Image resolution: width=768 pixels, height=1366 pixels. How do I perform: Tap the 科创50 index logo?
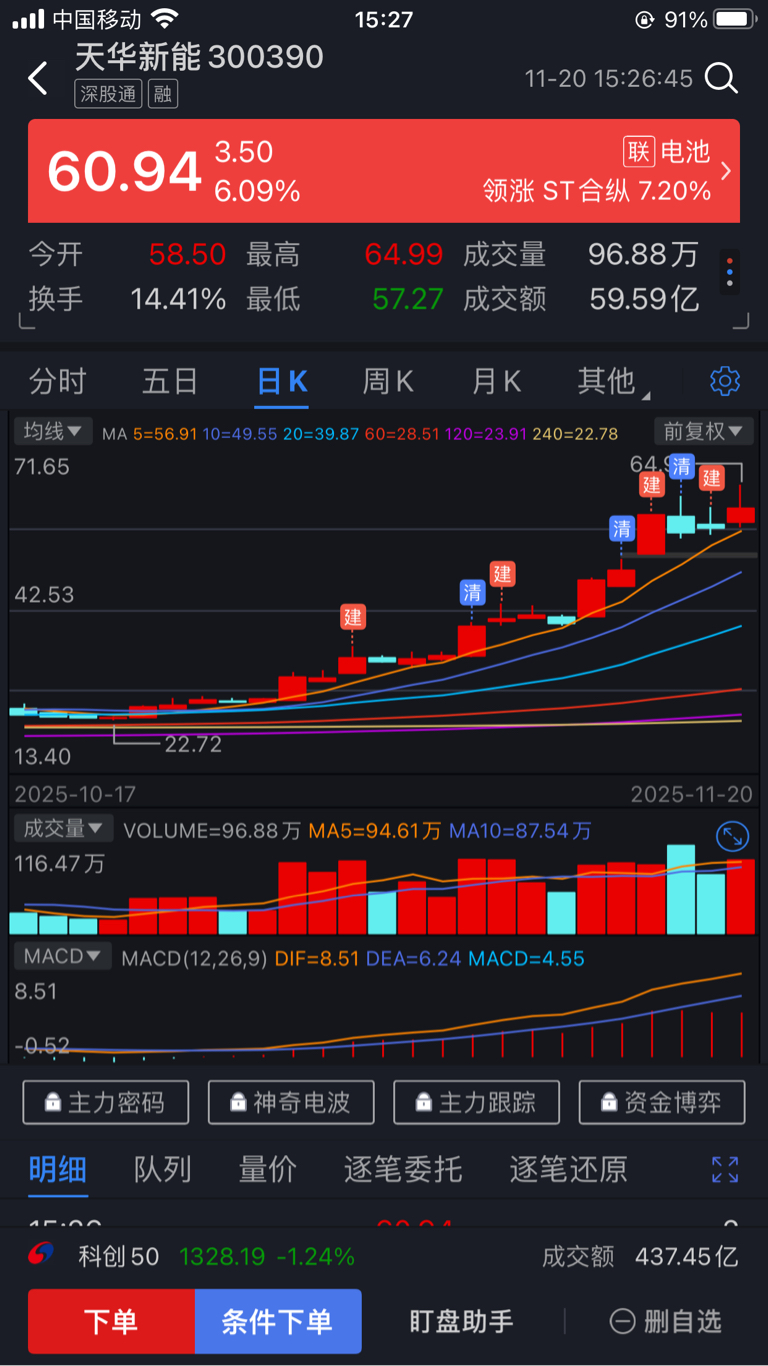tap(41, 1256)
